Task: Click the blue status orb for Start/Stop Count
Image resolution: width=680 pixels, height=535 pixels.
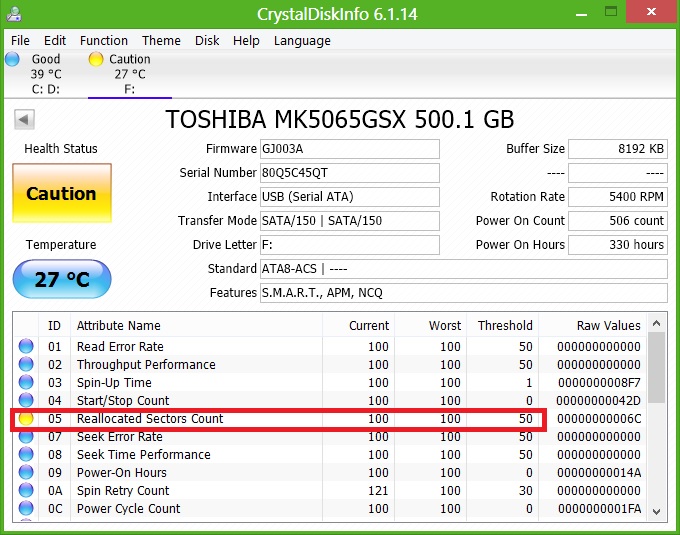Action: pyautogui.click(x=26, y=400)
